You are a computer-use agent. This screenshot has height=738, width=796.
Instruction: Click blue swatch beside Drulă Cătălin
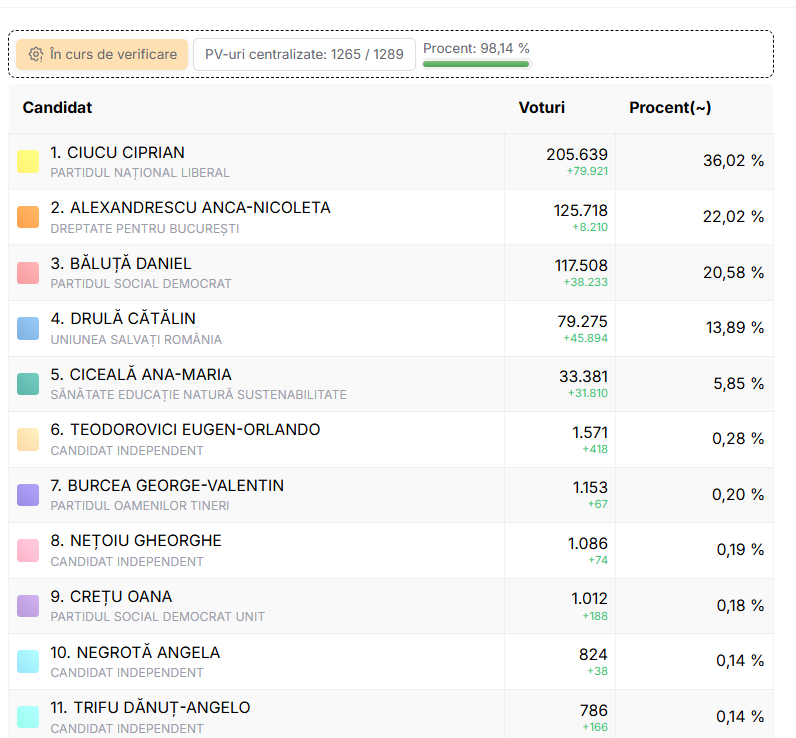click(x=28, y=328)
